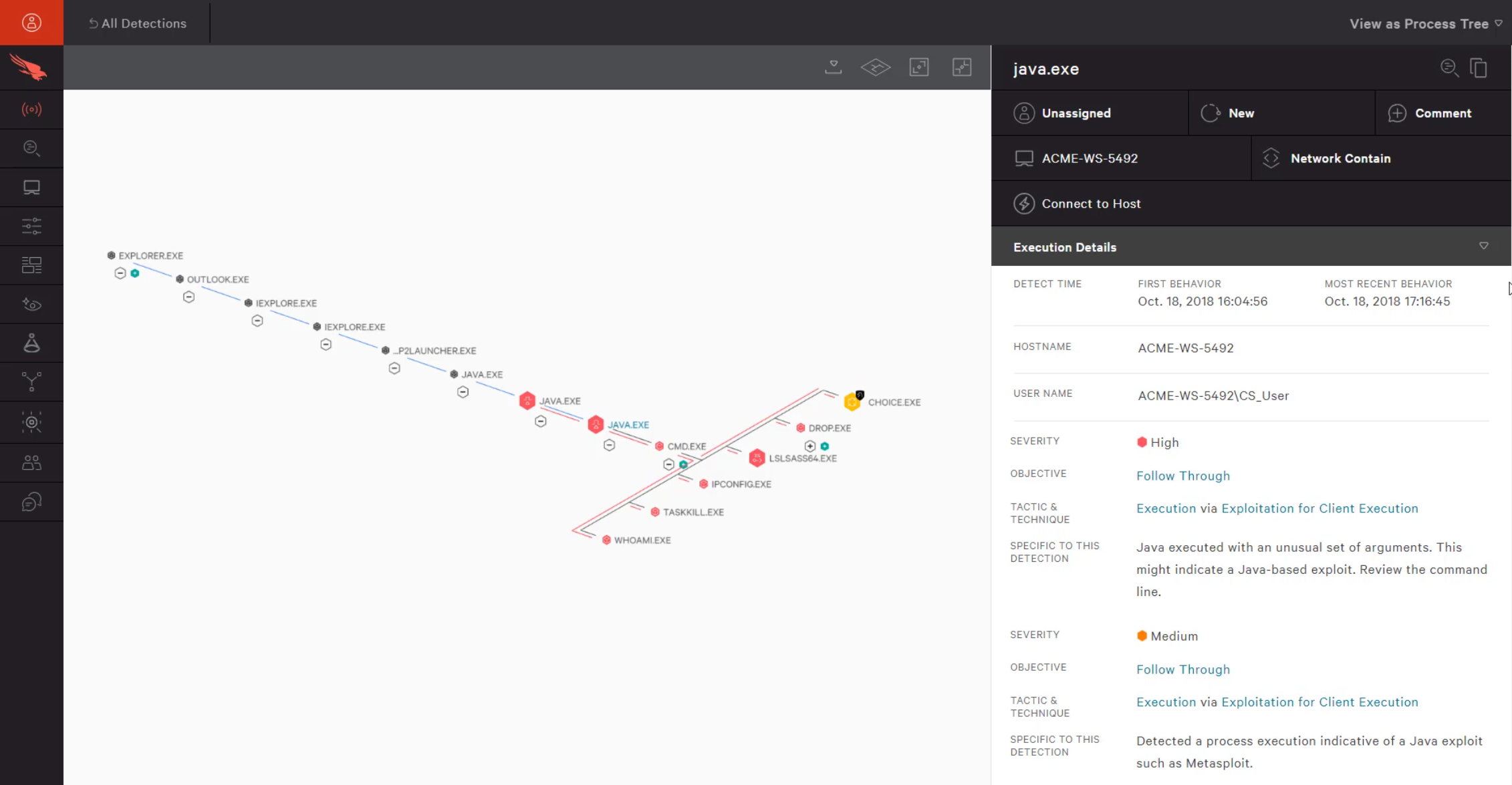1512x785 pixels.
Task: Click the user account icon in the top-left corner
Action: click(x=31, y=23)
